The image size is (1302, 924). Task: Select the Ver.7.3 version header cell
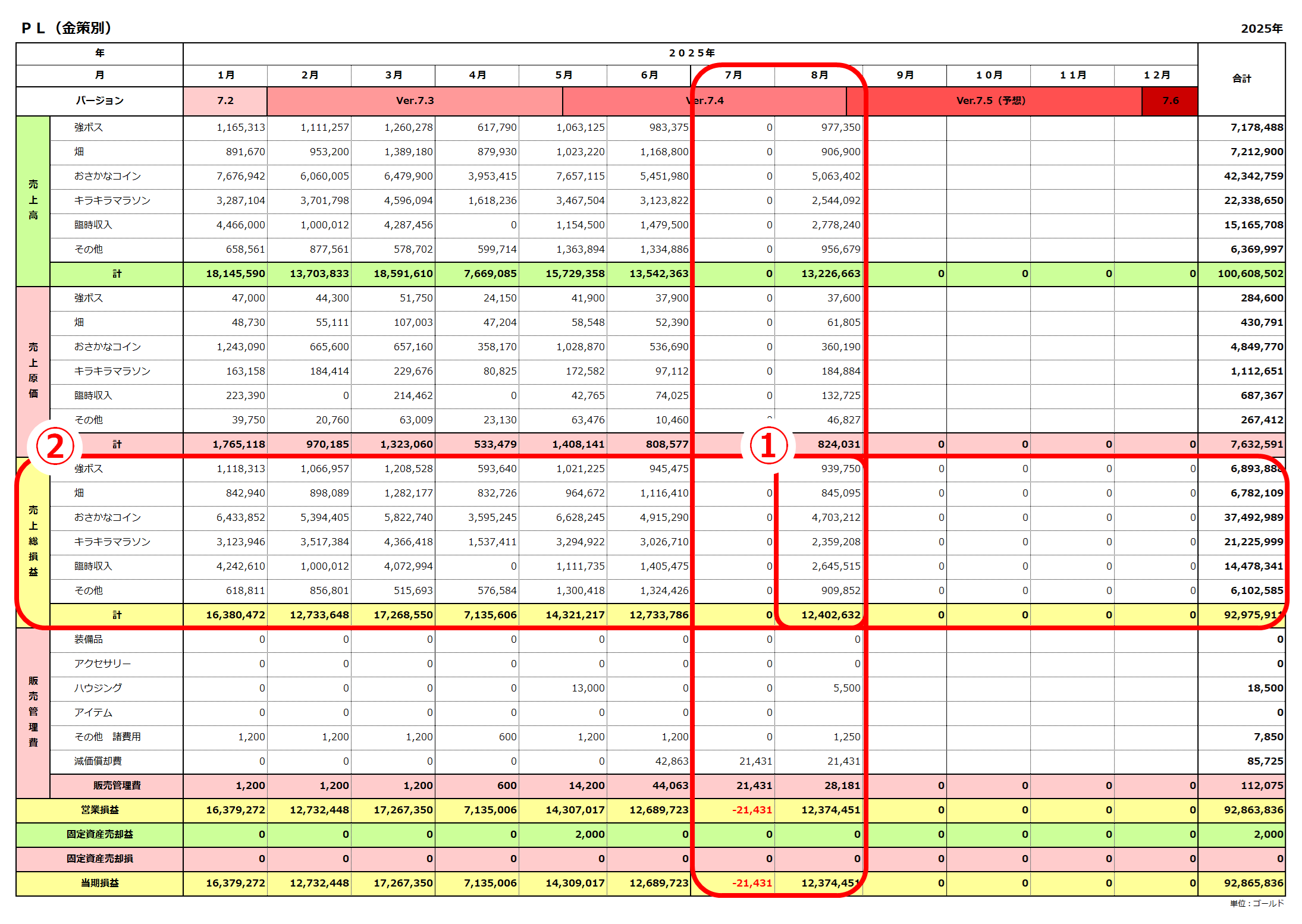[x=415, y=100]
